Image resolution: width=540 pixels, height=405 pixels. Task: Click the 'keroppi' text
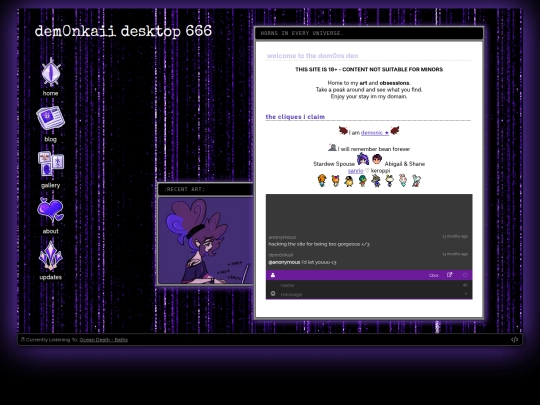coord(381,170)
